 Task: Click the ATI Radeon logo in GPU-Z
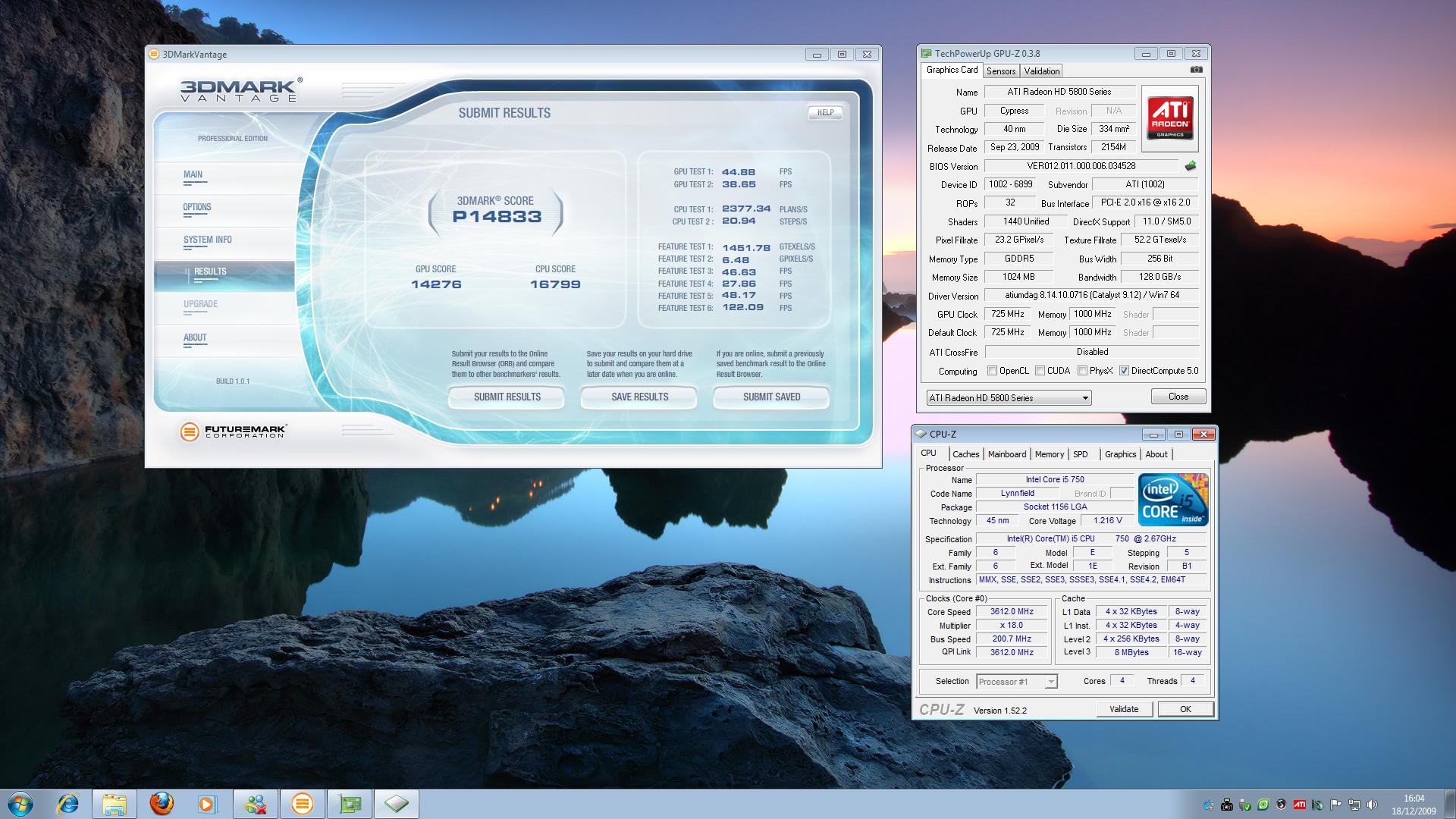[1169, 118]
